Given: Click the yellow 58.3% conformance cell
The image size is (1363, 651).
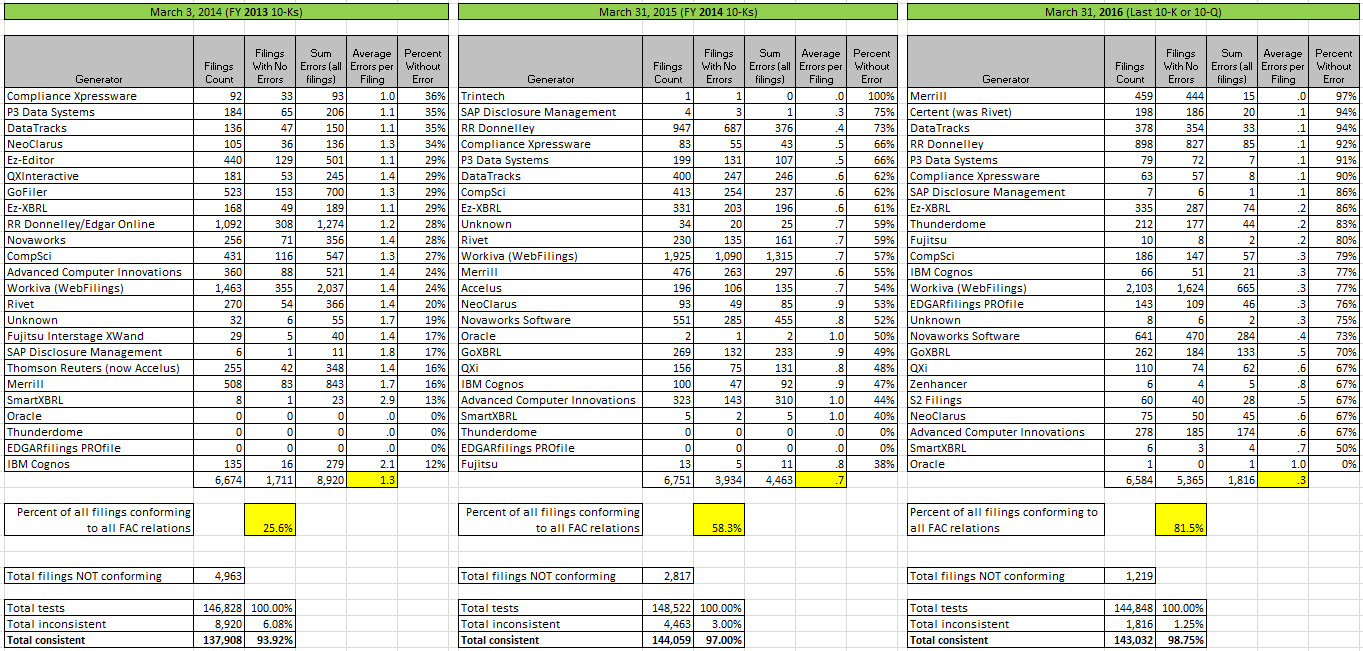Looking at the screenshot, I should click(721, 520).
